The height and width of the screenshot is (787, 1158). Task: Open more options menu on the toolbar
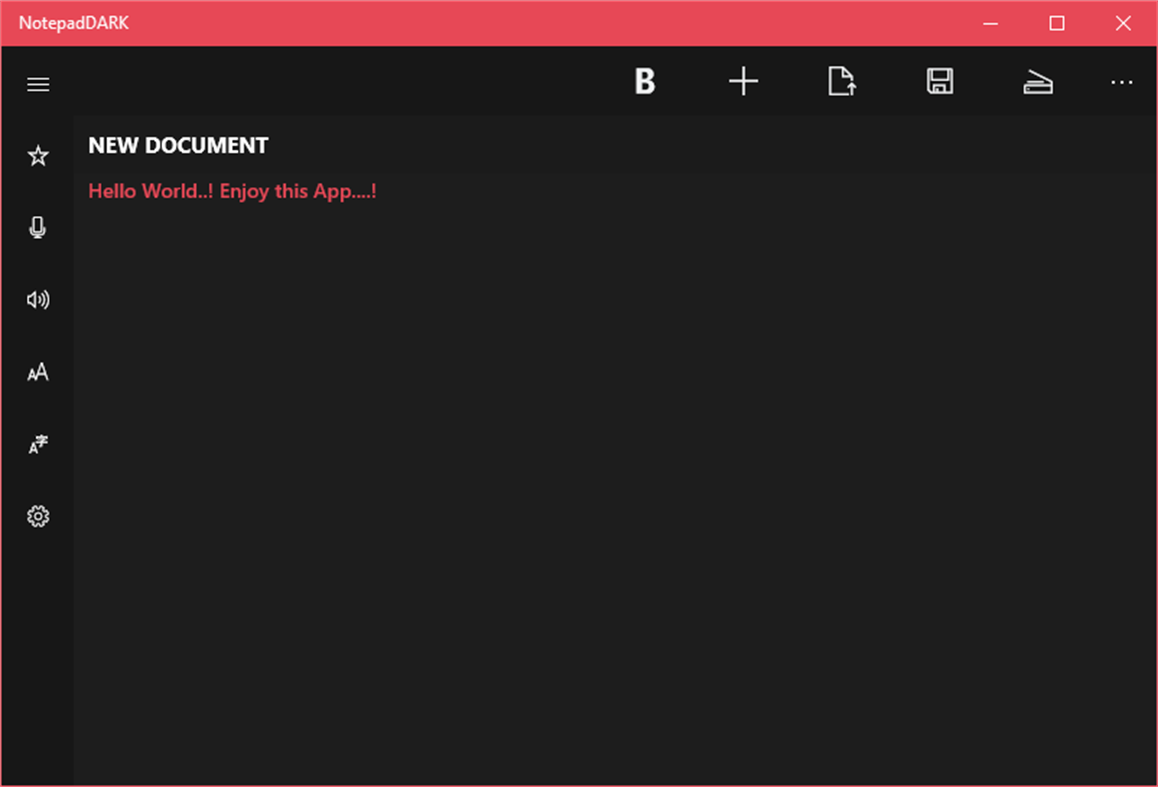click(1120, 82)
